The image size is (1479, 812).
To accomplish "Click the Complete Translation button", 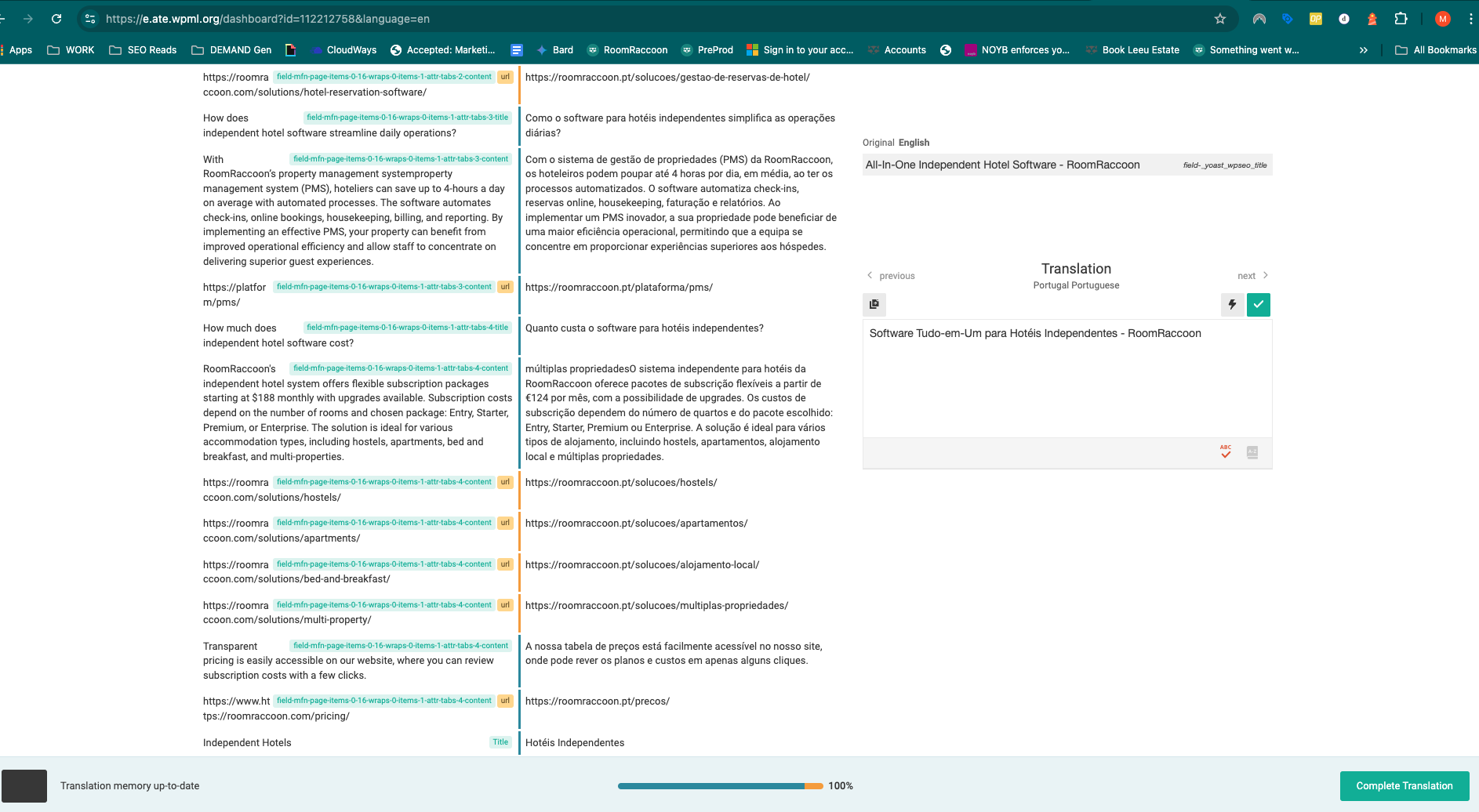I will [1405, 786].
